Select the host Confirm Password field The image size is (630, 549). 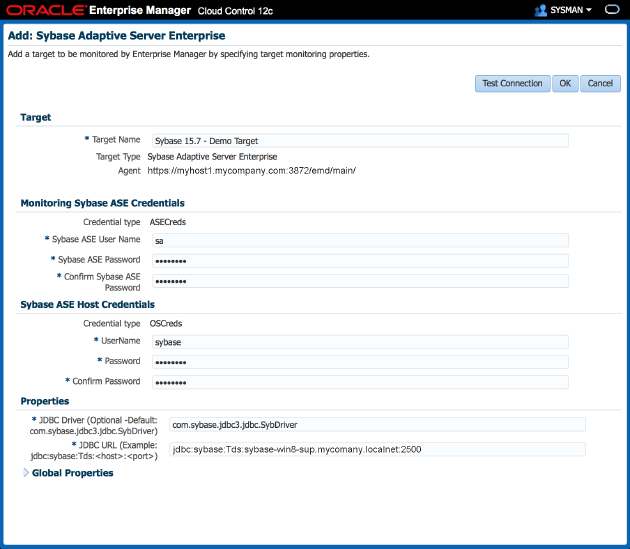(x=360, y=382)
